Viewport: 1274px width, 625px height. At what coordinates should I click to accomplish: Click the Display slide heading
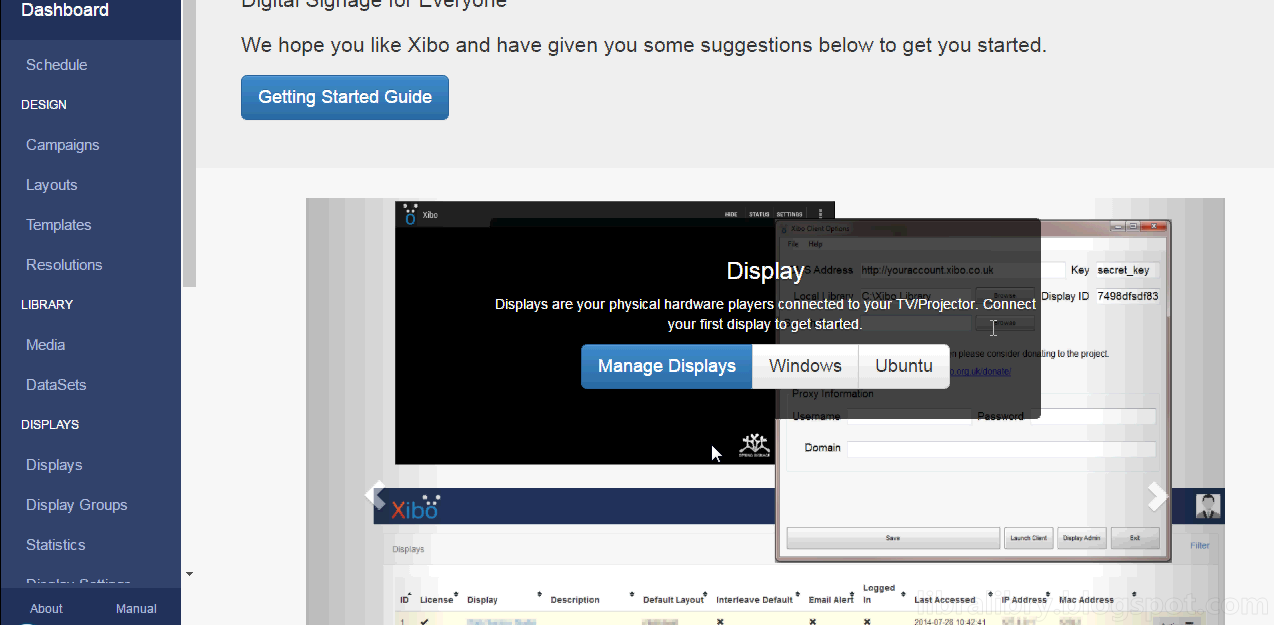point(765,271)
